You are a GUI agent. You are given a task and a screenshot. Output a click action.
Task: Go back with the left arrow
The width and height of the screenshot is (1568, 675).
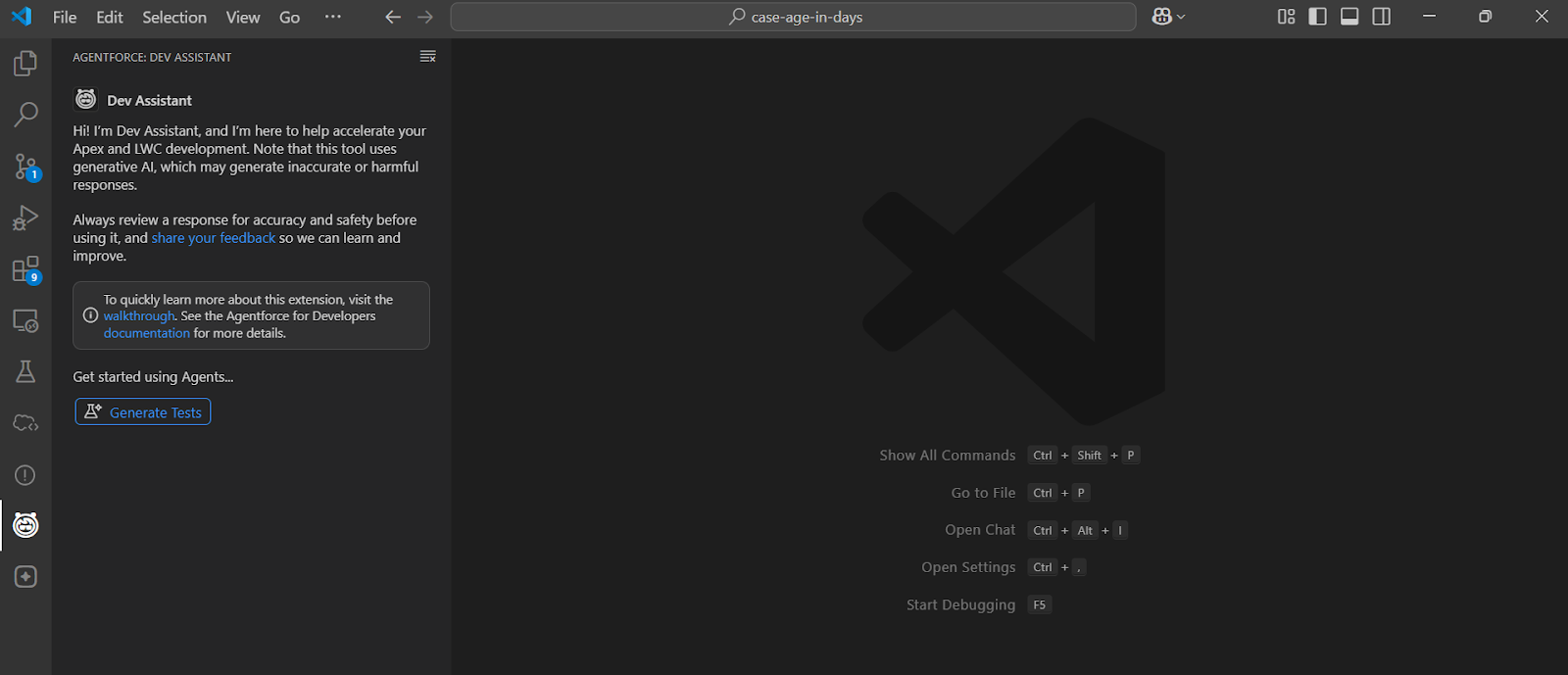393,17
